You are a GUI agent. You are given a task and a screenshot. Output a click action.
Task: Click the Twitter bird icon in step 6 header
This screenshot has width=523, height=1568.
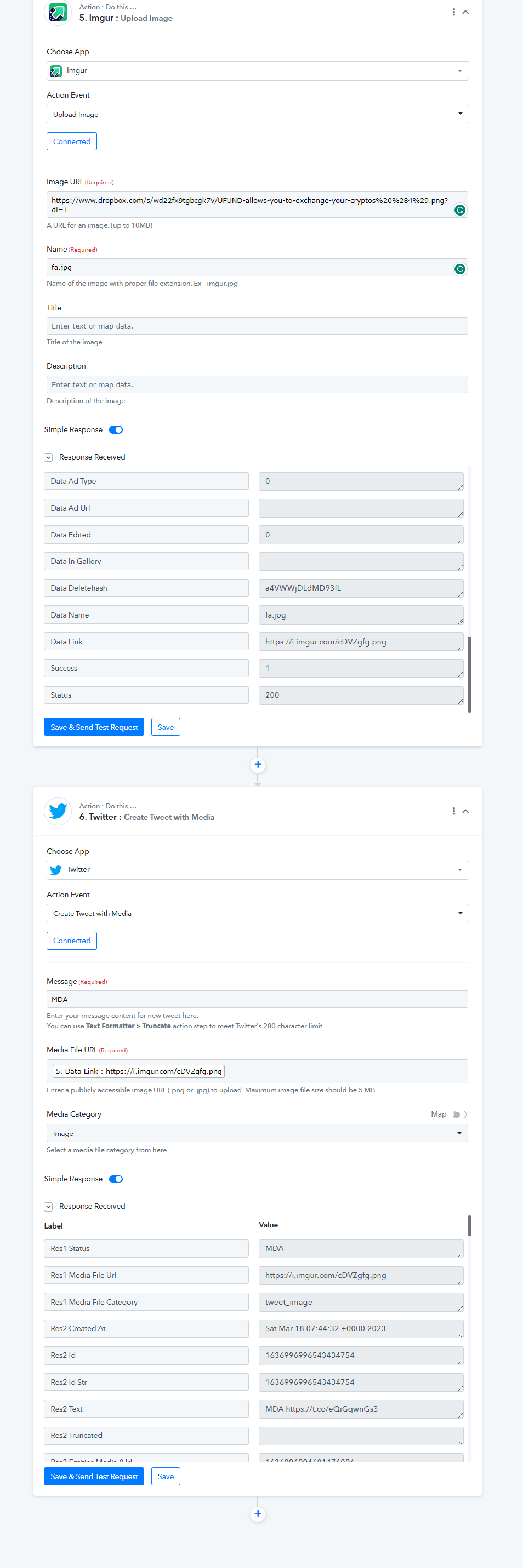click(58, 811)
